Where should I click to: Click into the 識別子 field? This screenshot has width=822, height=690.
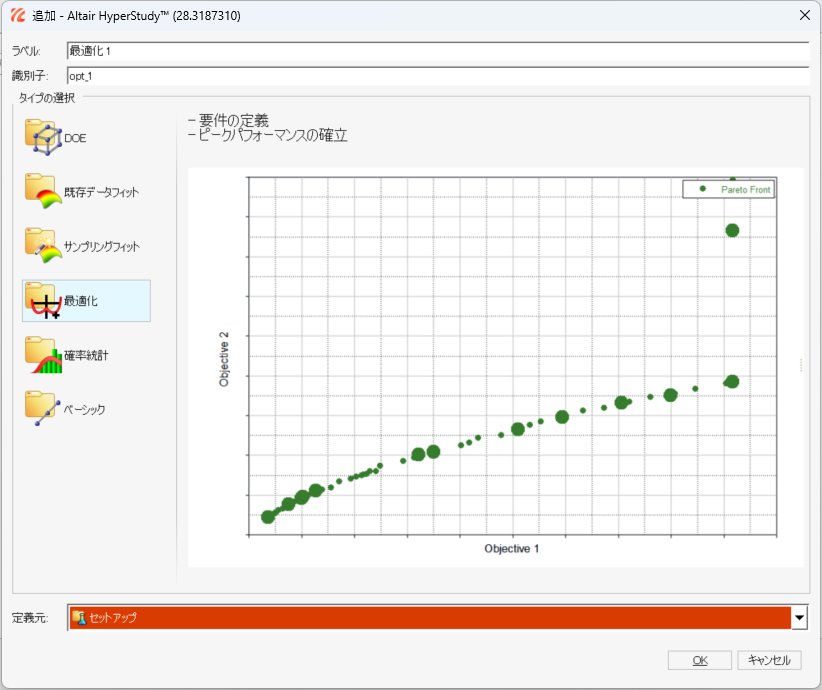tap(436, 76)
